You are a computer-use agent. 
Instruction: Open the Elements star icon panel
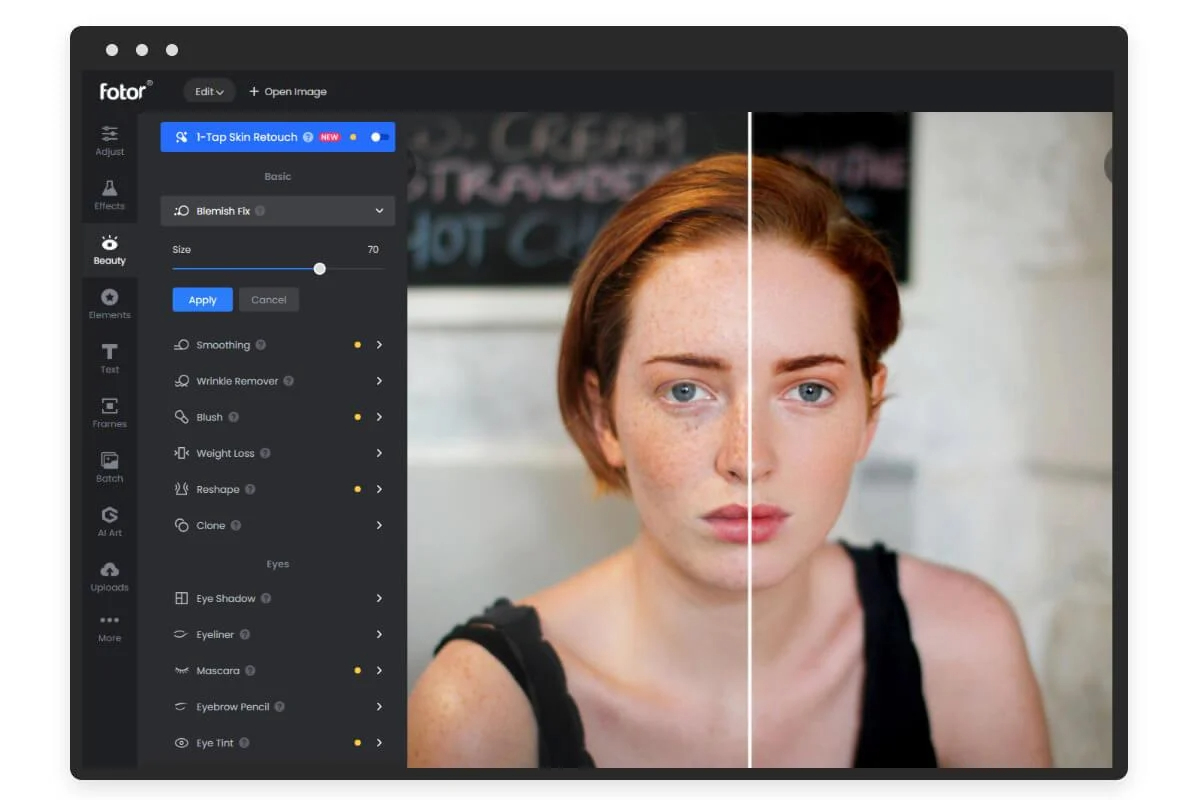pos(110,303)
